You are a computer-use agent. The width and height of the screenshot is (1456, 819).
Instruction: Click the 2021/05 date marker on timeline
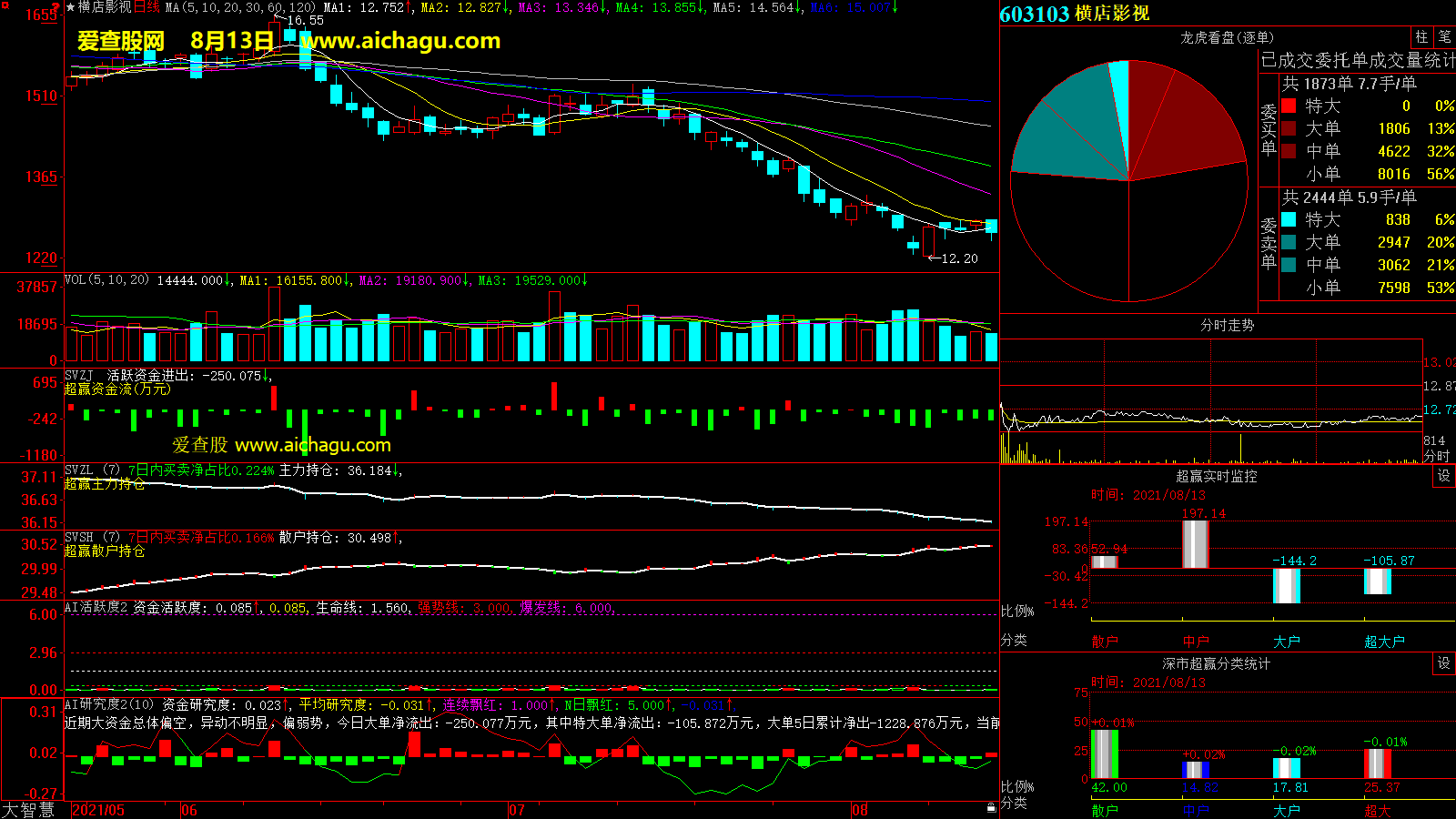[x=98, y=810]
